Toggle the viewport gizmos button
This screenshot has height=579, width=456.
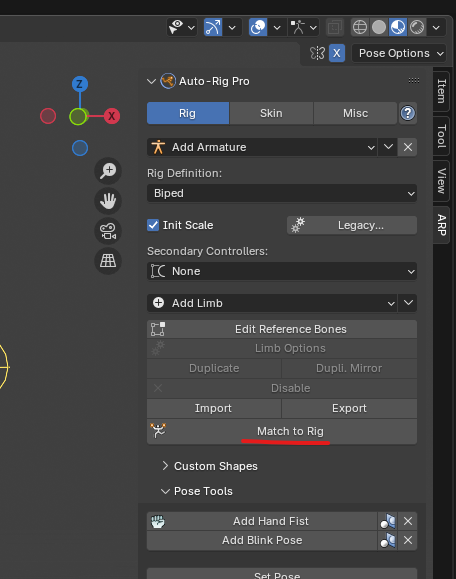point(213,27)
